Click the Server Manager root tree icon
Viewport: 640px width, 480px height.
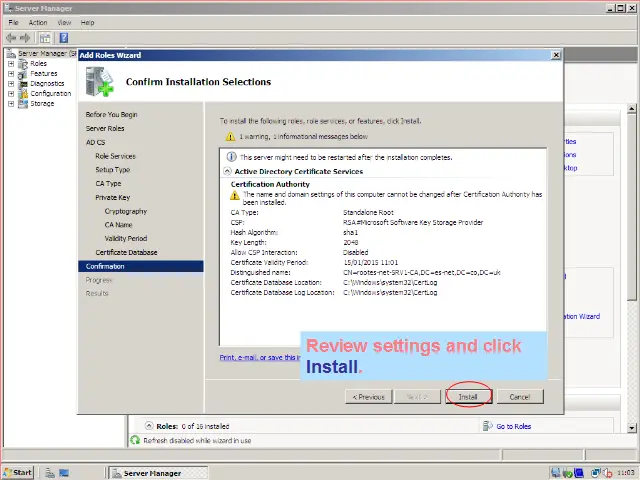11,53
